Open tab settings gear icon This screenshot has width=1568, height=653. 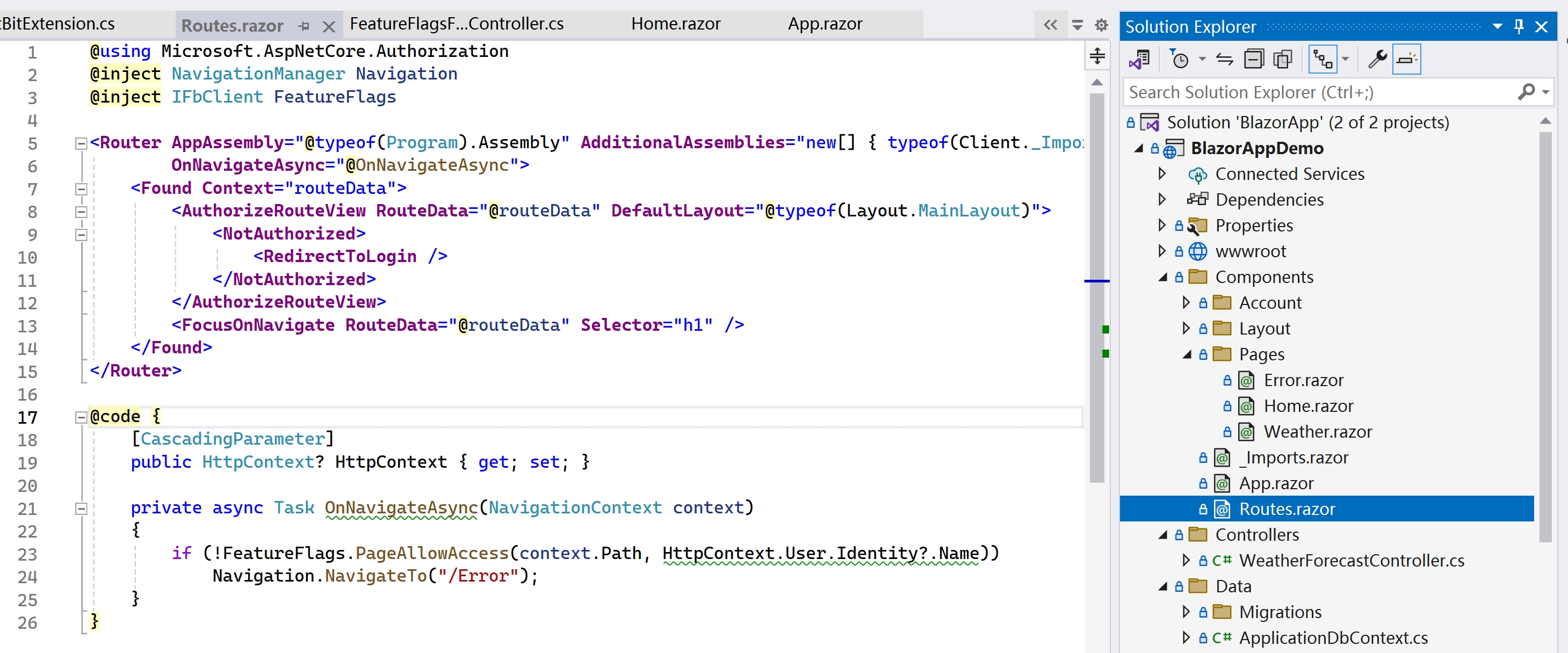(x=1101, y=25)
